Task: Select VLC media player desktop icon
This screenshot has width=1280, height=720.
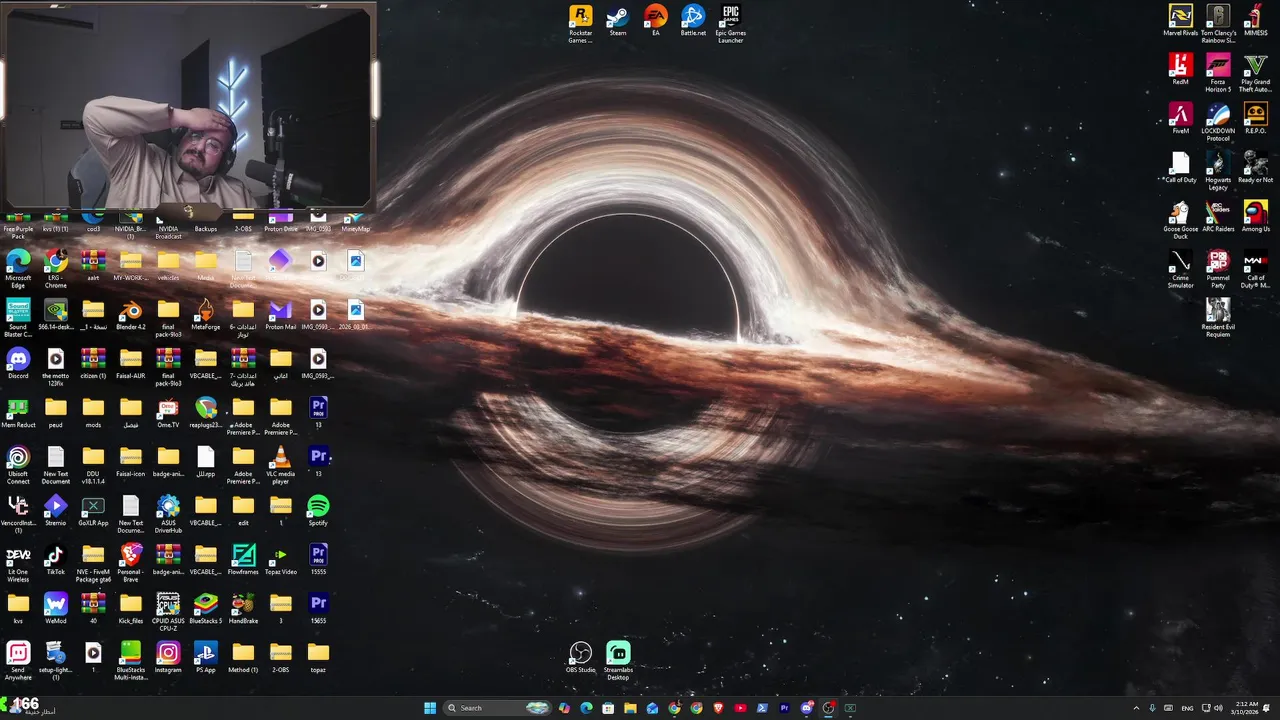Action: pyautogui.click(x=280, y=464)
